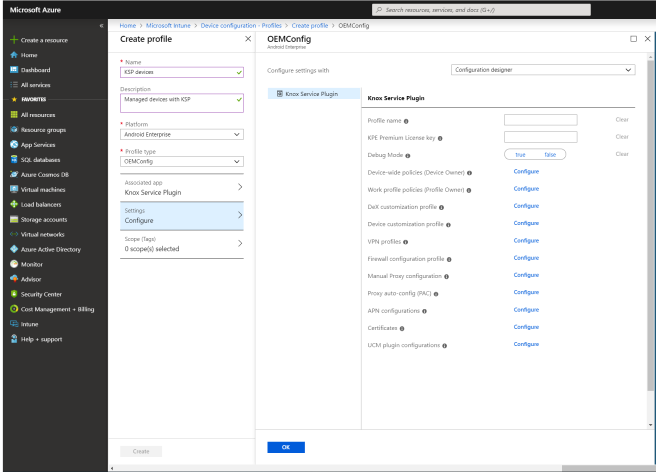656x472 pixels.
Task: Click info icon next to Profile name
Action: [406, 121]
